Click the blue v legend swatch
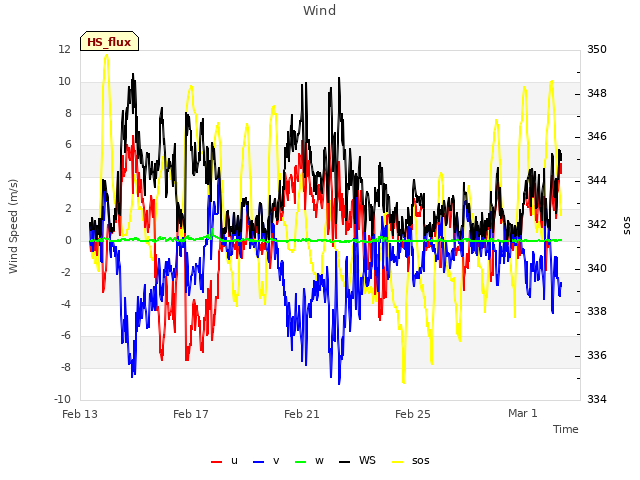Screen dimensions: 640x480 [259, 462]
